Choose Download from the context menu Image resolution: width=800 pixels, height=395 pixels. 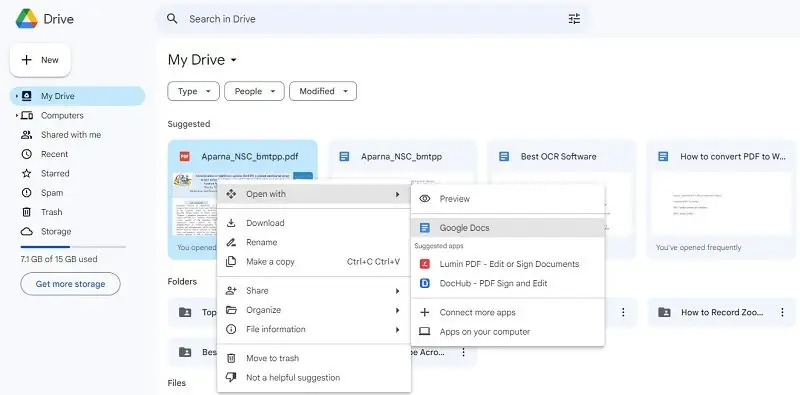click(314, 223)
